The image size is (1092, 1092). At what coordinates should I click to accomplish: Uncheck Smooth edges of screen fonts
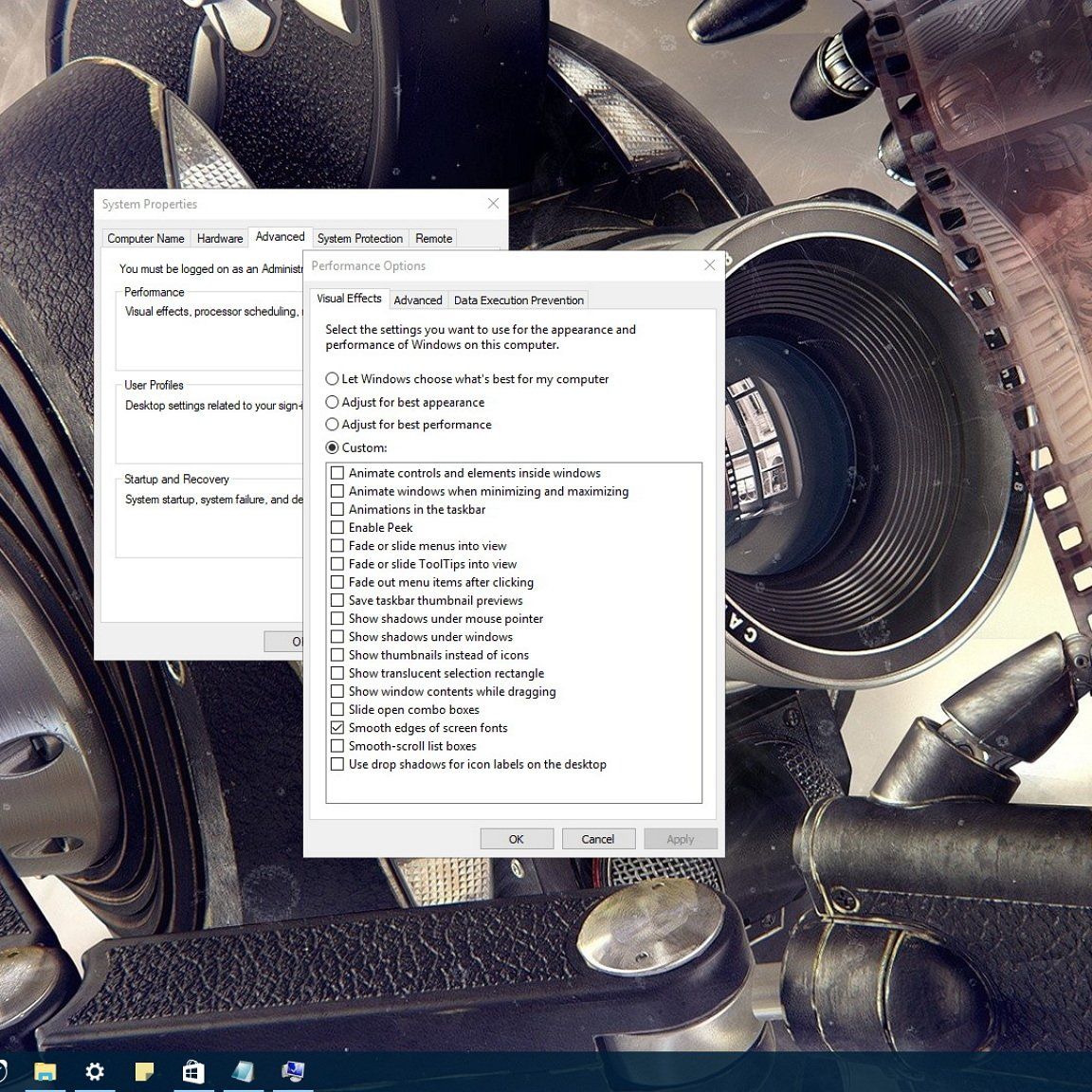pos(337,728)
